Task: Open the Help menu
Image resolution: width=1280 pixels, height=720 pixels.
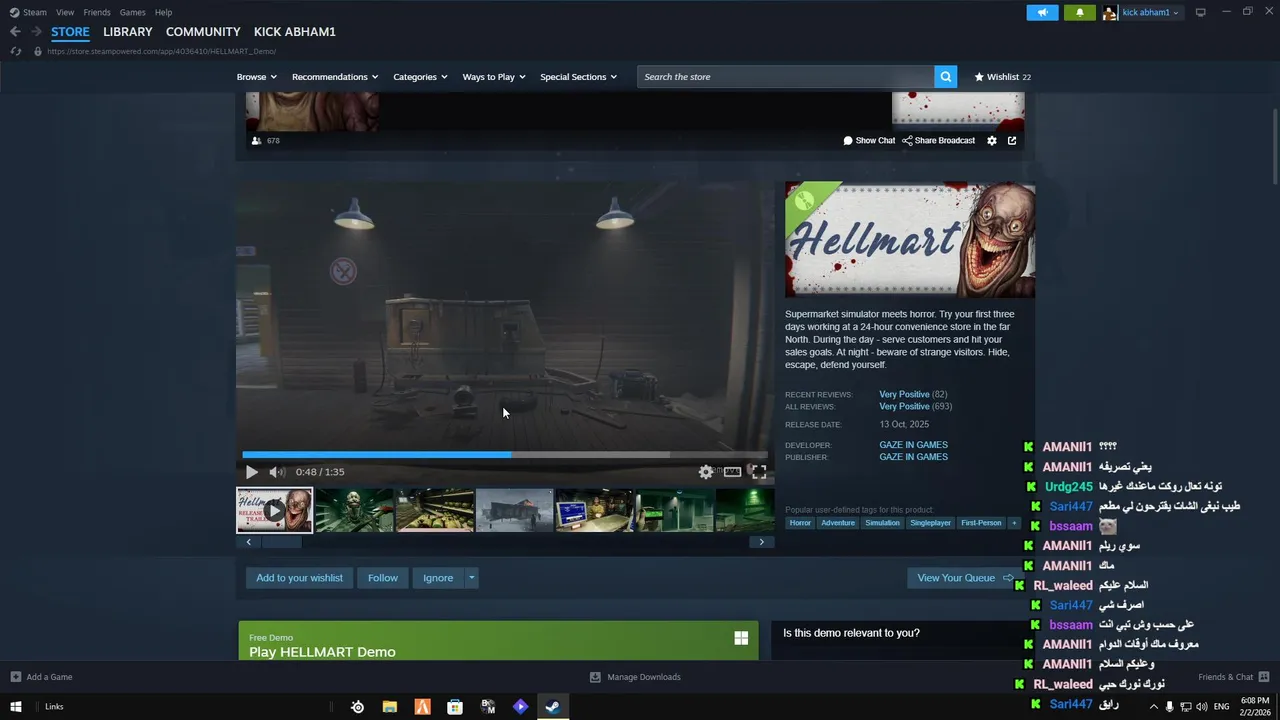Action: coord(163,12)
